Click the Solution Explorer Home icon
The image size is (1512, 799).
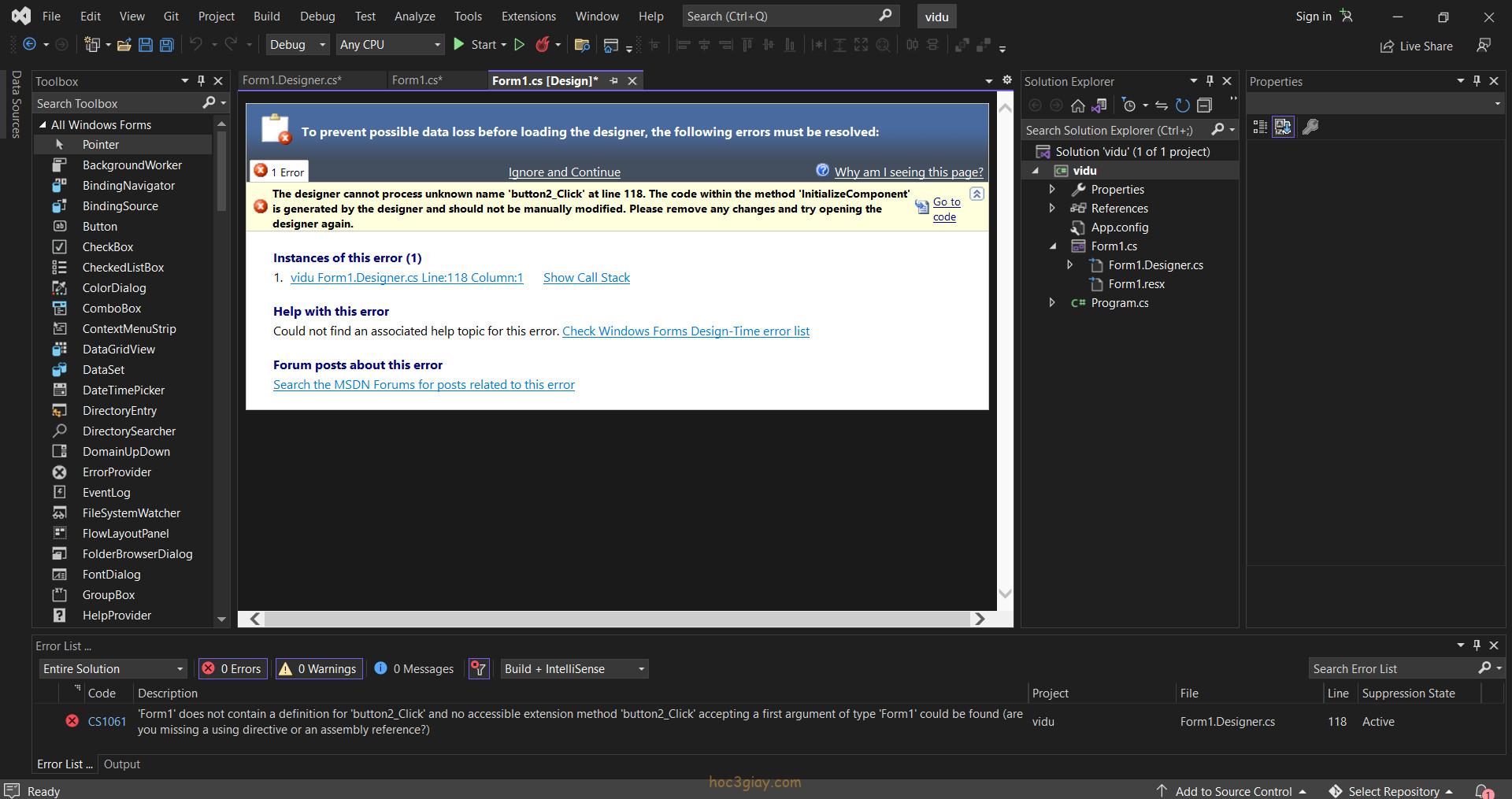click(x=1078, y=105)
